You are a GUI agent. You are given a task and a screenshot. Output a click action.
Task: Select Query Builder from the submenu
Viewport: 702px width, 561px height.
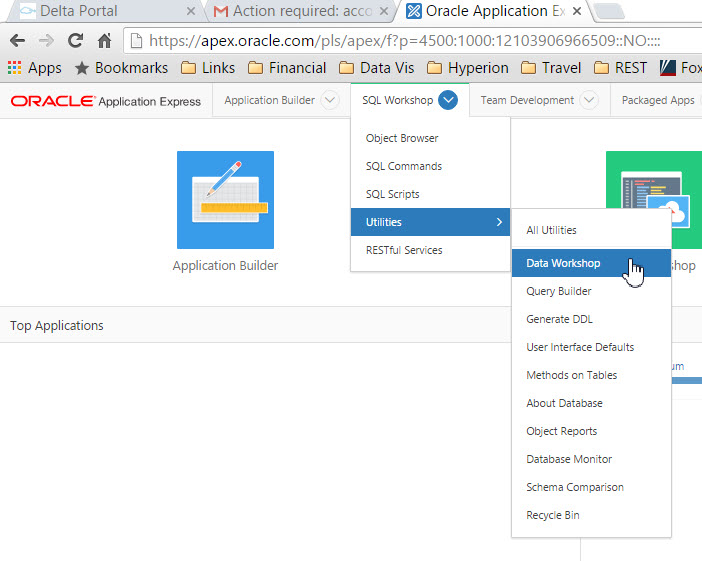pyautogui.click(x=558, y=292)
